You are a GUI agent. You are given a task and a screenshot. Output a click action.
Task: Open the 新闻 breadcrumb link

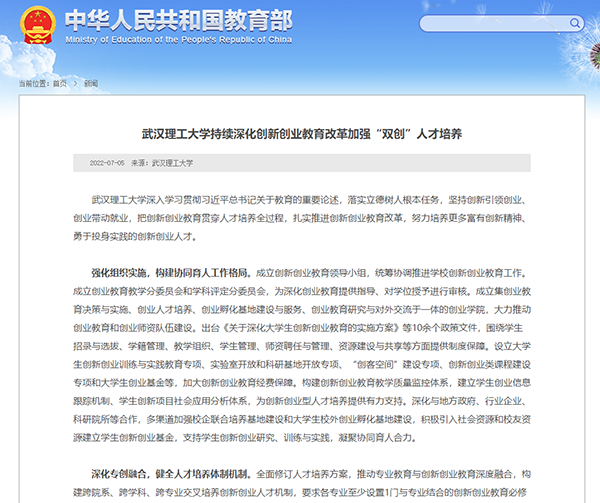click(x=91, y=83)
